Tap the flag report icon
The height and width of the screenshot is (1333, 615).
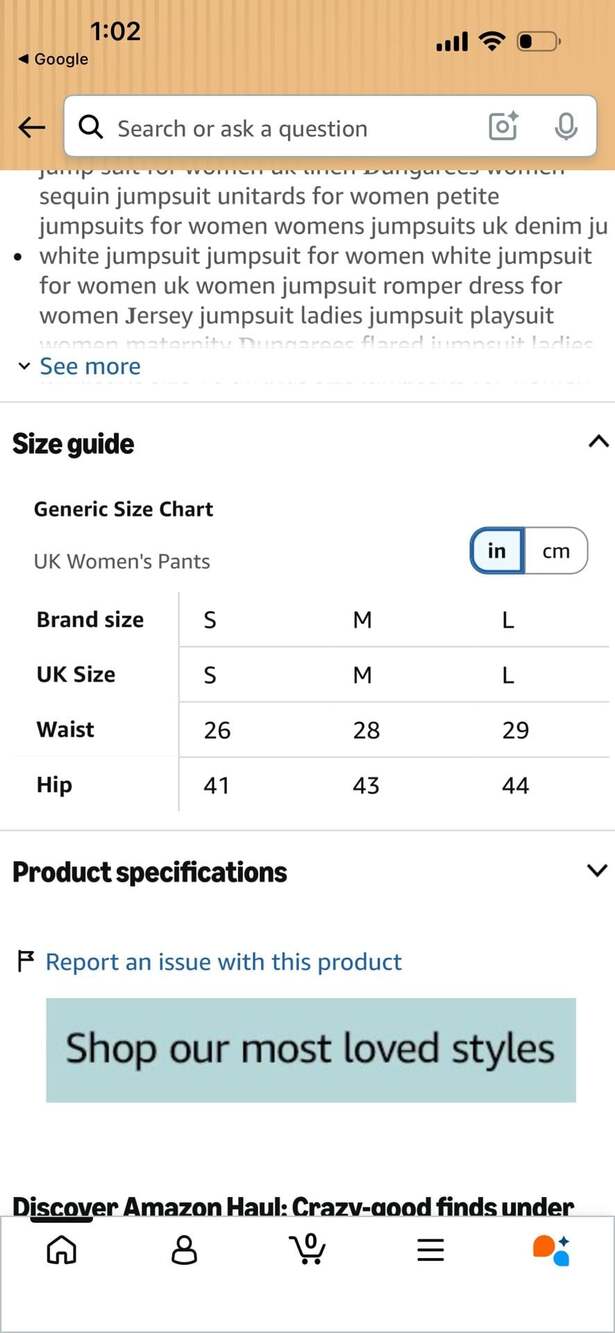point(27,962)
